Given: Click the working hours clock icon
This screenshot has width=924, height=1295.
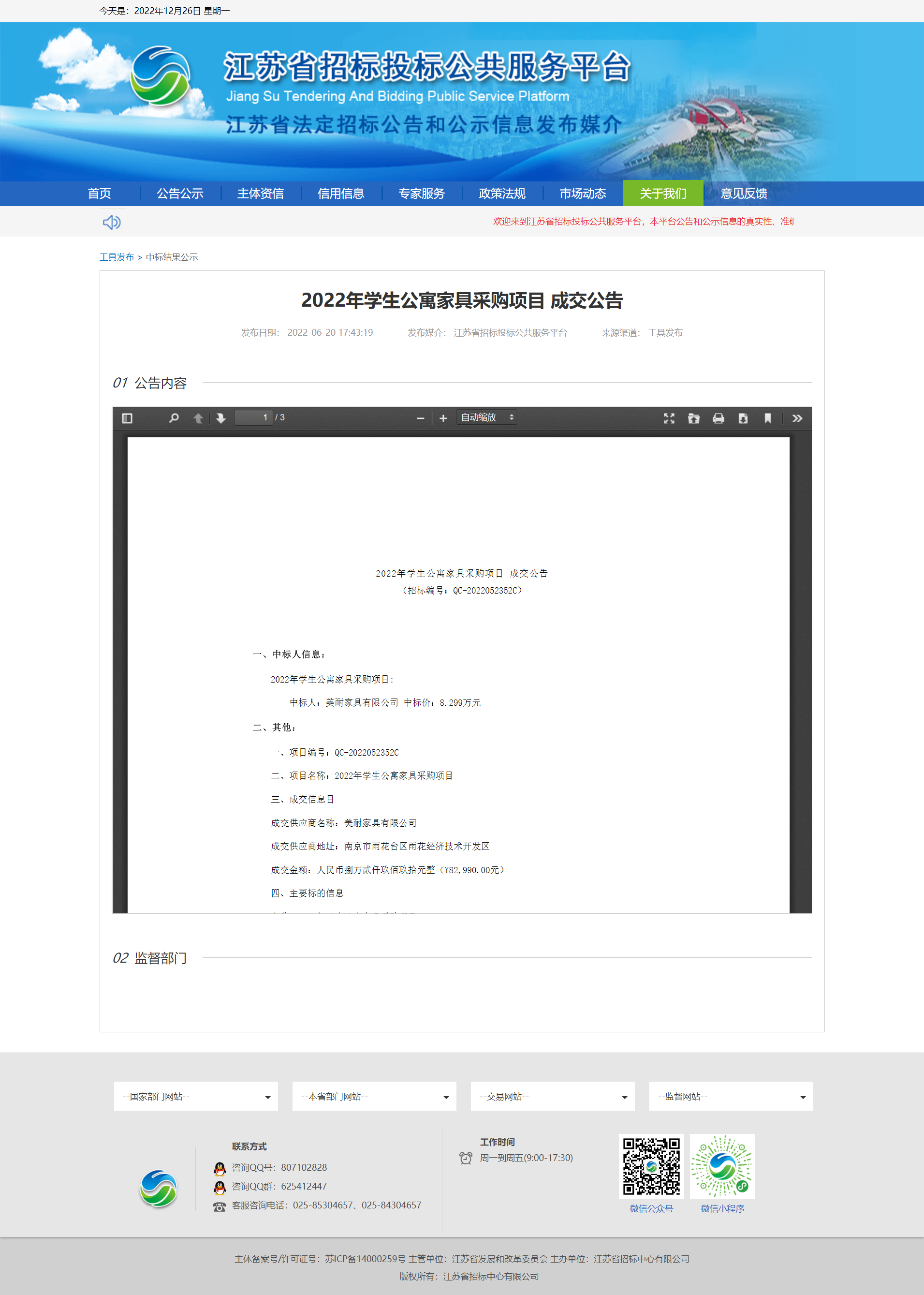Looking at the screenshot, I should (x=466, y=1158).
